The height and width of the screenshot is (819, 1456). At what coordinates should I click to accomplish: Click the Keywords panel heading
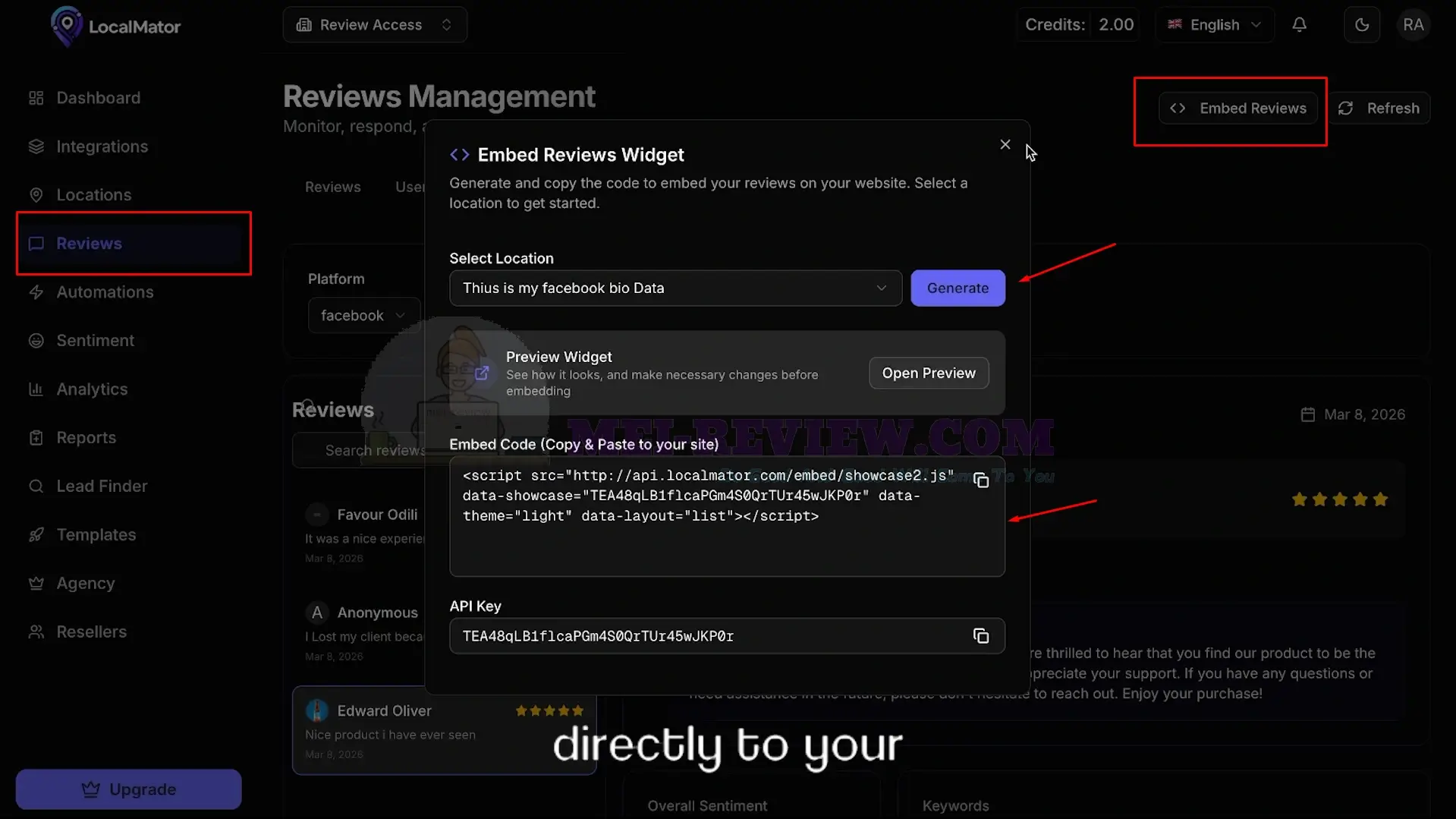(x=955, y=806)
